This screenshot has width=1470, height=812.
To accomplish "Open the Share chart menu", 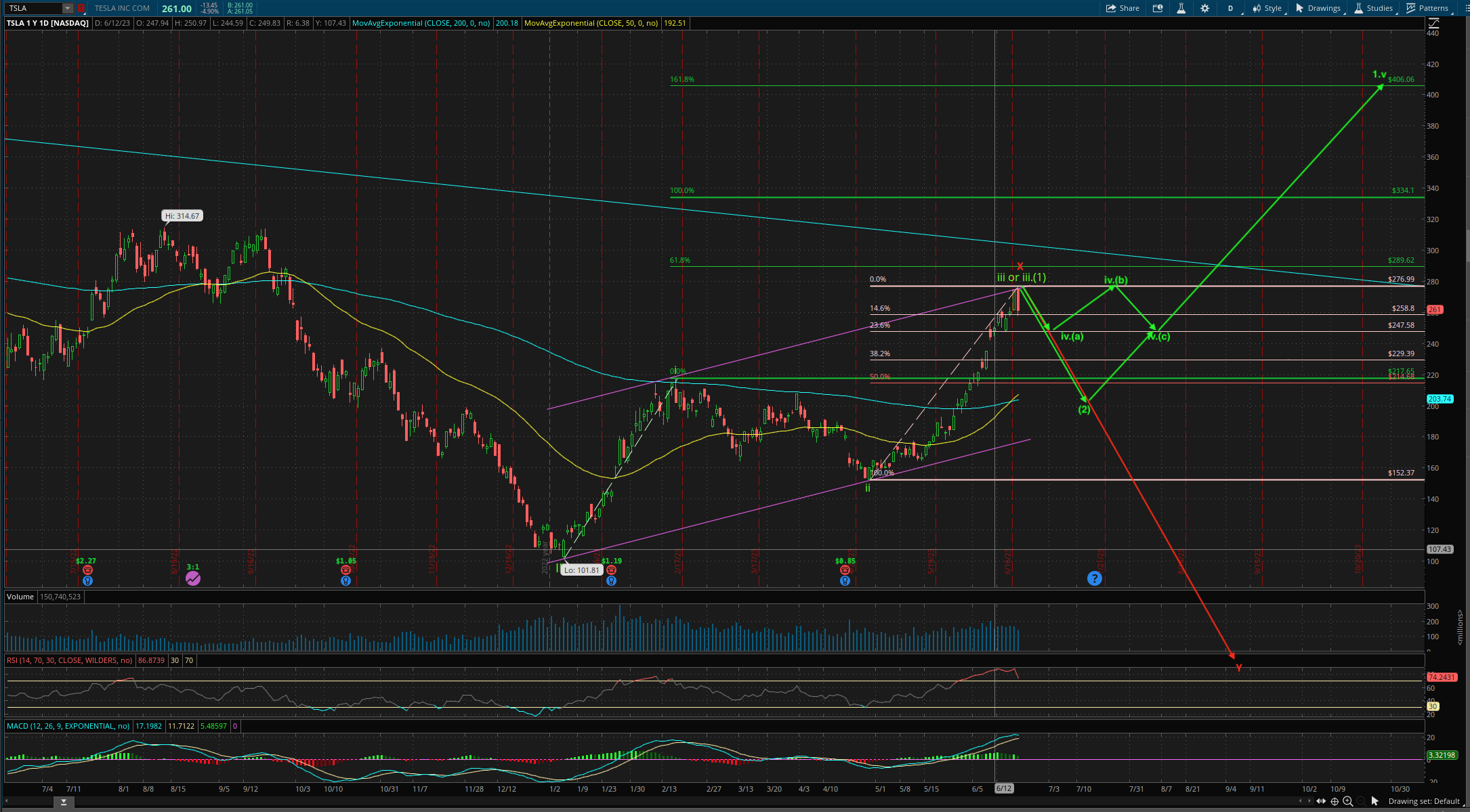I will pos(1122,8).
